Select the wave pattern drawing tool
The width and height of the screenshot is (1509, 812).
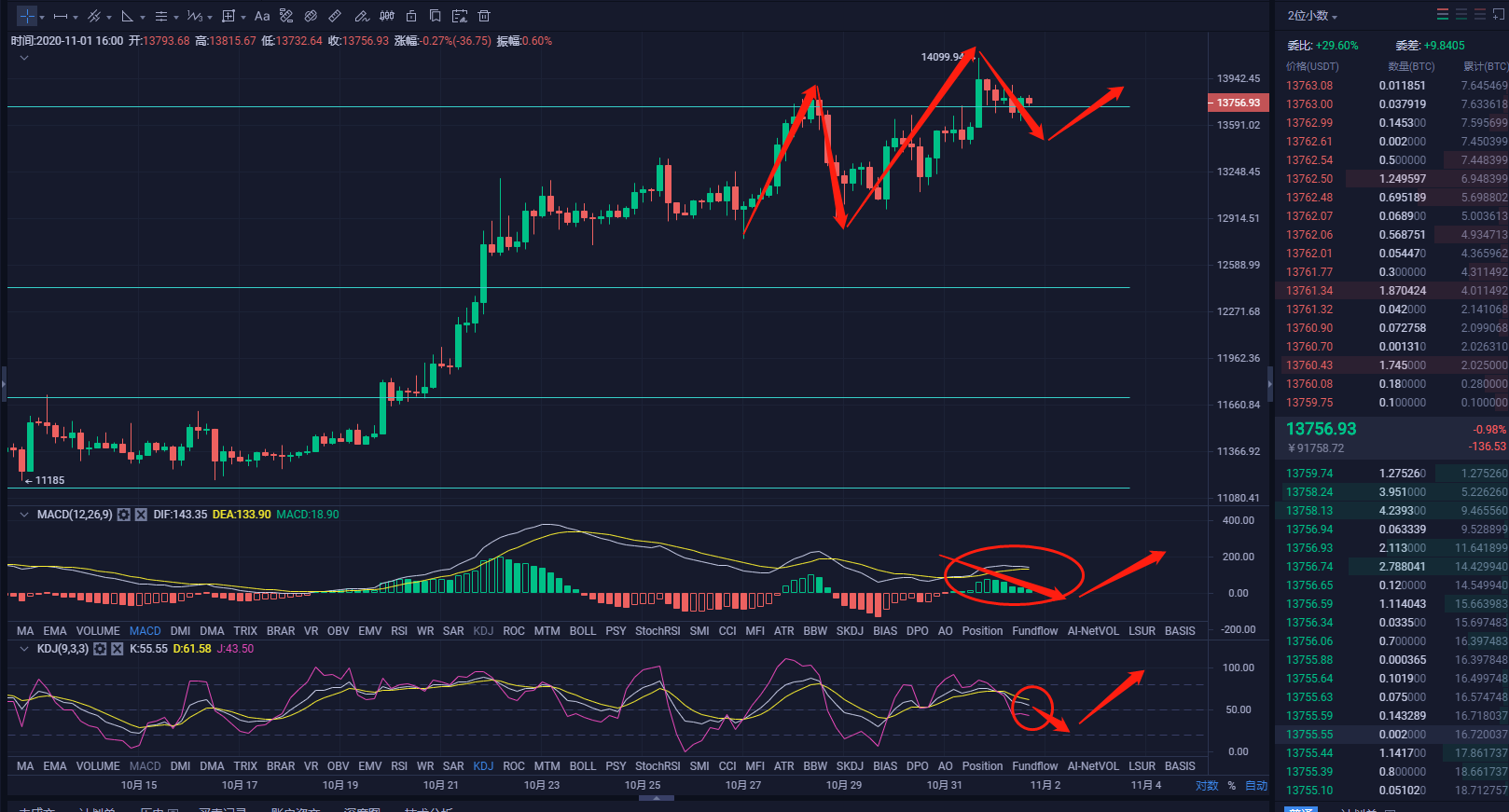(x=195, y=16)
